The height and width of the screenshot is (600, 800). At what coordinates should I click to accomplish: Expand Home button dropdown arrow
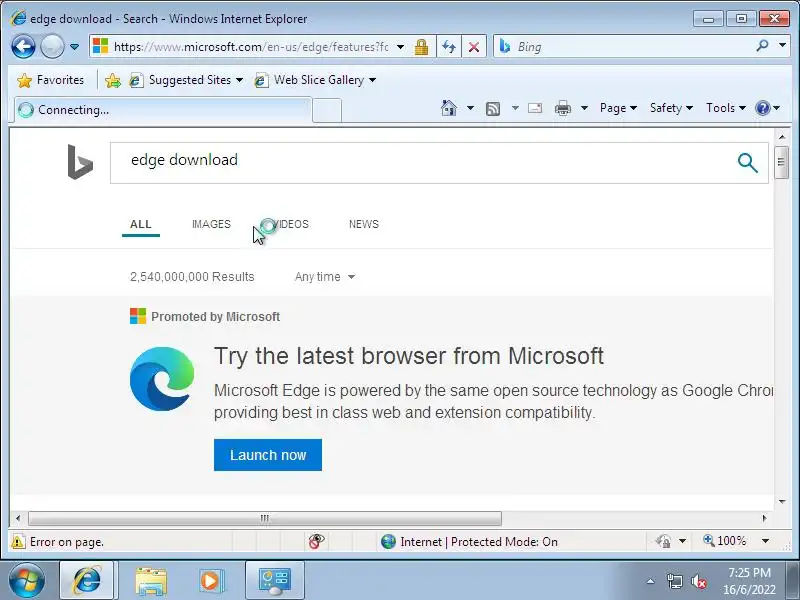point(470,108)
